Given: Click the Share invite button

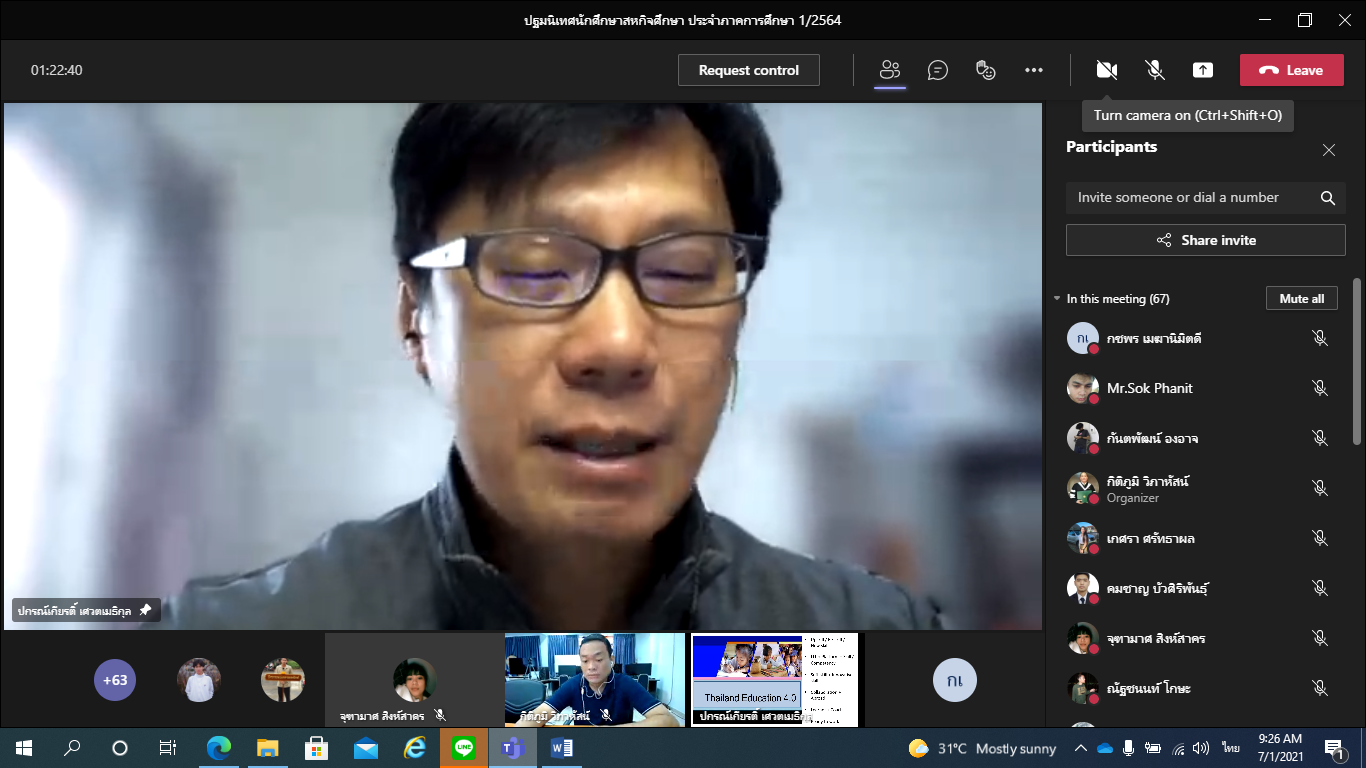Looking at the screenshot, I should pos(1205,240).
